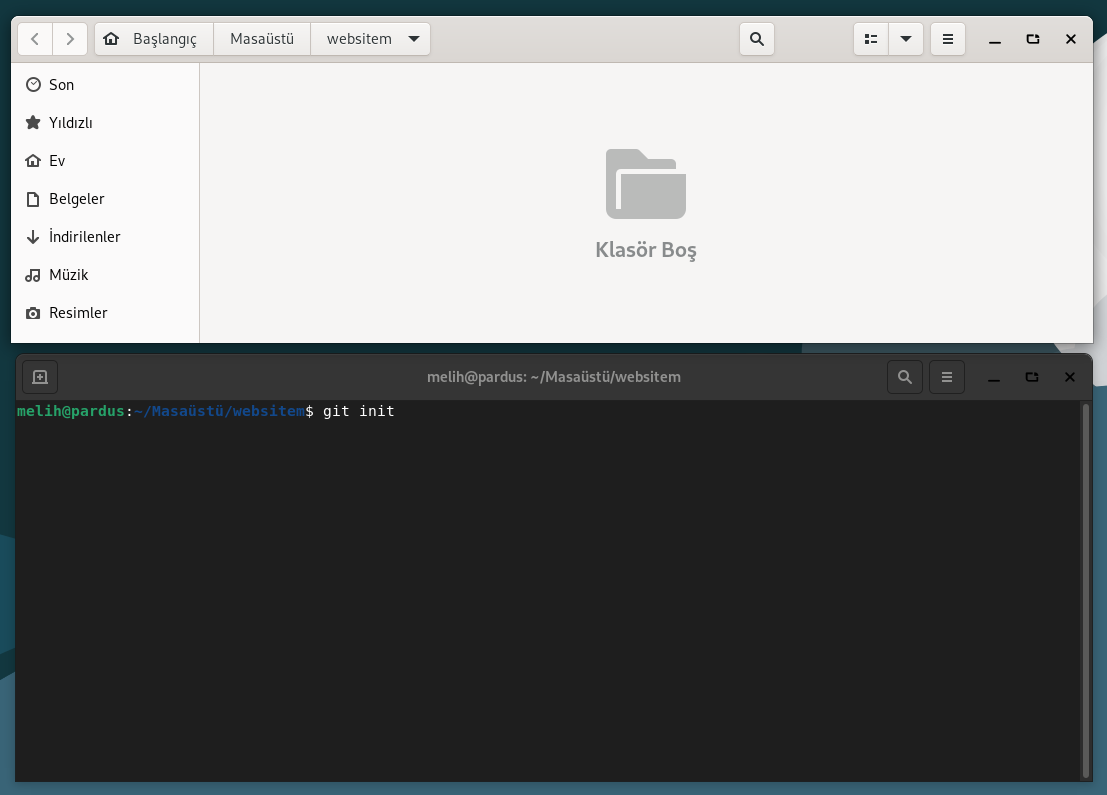Open the terminal hamburger menu

coord(947,377)
